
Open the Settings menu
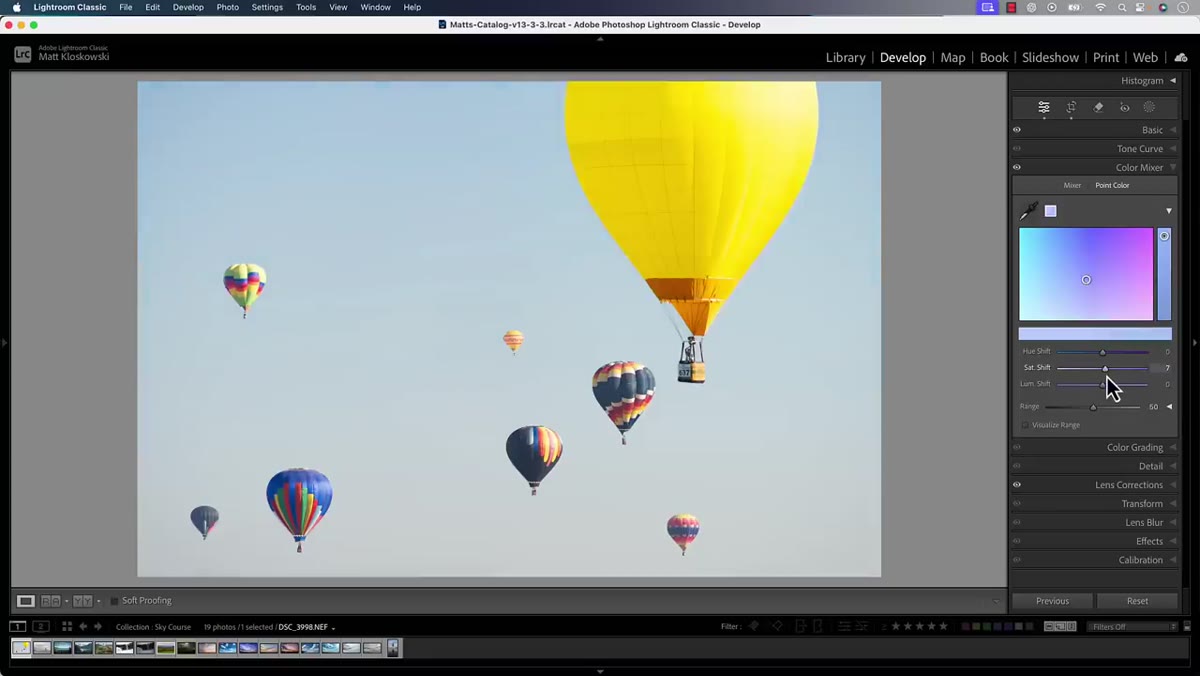[267, 7]
